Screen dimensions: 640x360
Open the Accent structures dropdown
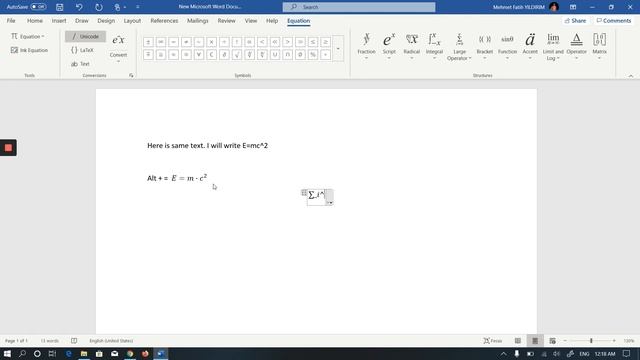[530, 46]
